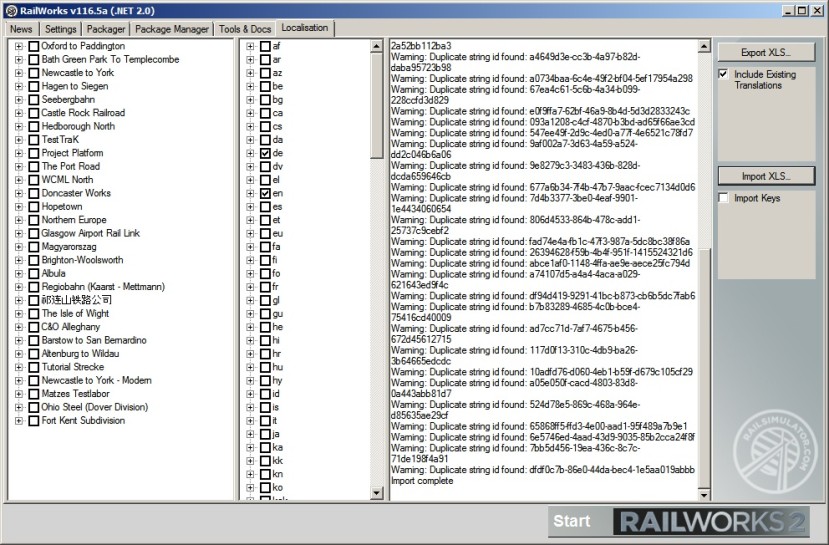Screen dimensions: 829x545
Task: Expand the Ohio Steel (Dover Division) node
Action: pos(19,408)
